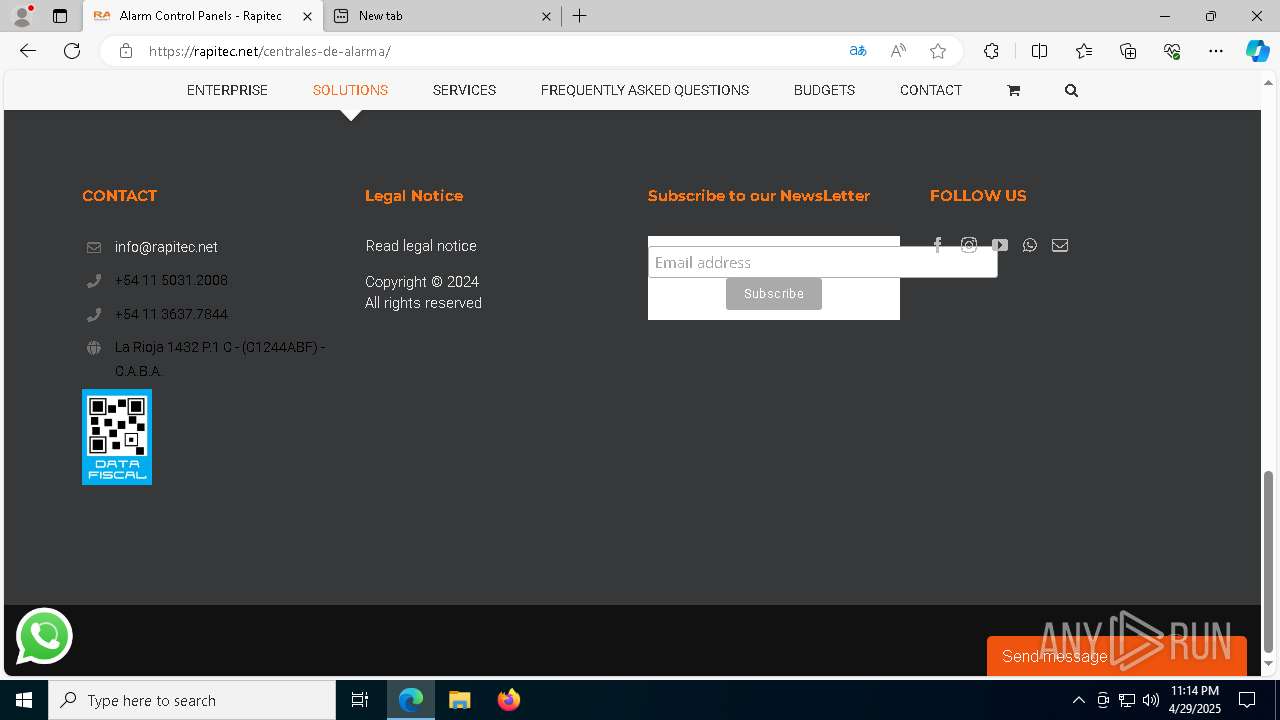The image size is (1280, 720).
Task: Open the BUDGETS menu item
Action: click(824, 90)
